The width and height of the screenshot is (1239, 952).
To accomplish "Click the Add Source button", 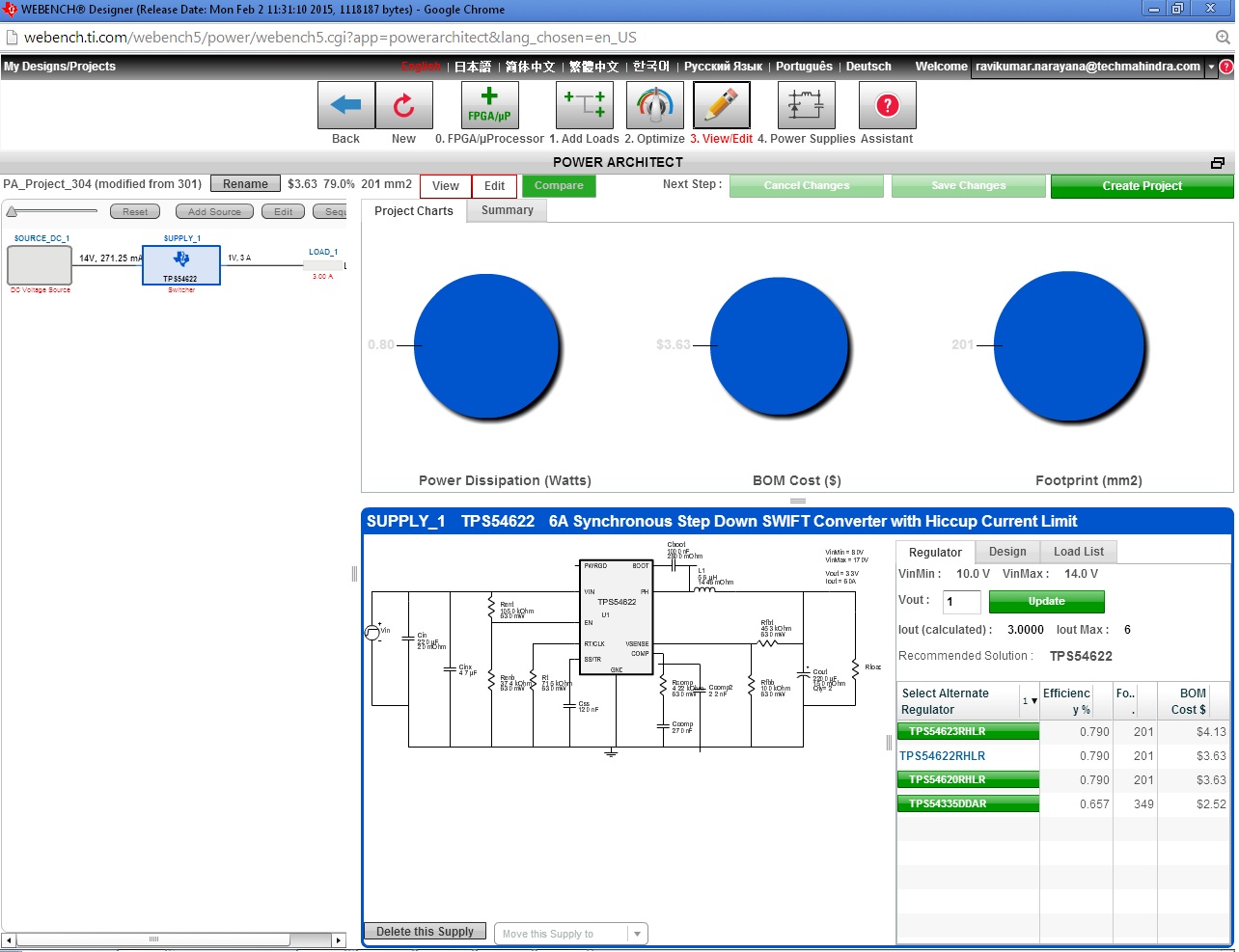I will click(x=214, y=212).
